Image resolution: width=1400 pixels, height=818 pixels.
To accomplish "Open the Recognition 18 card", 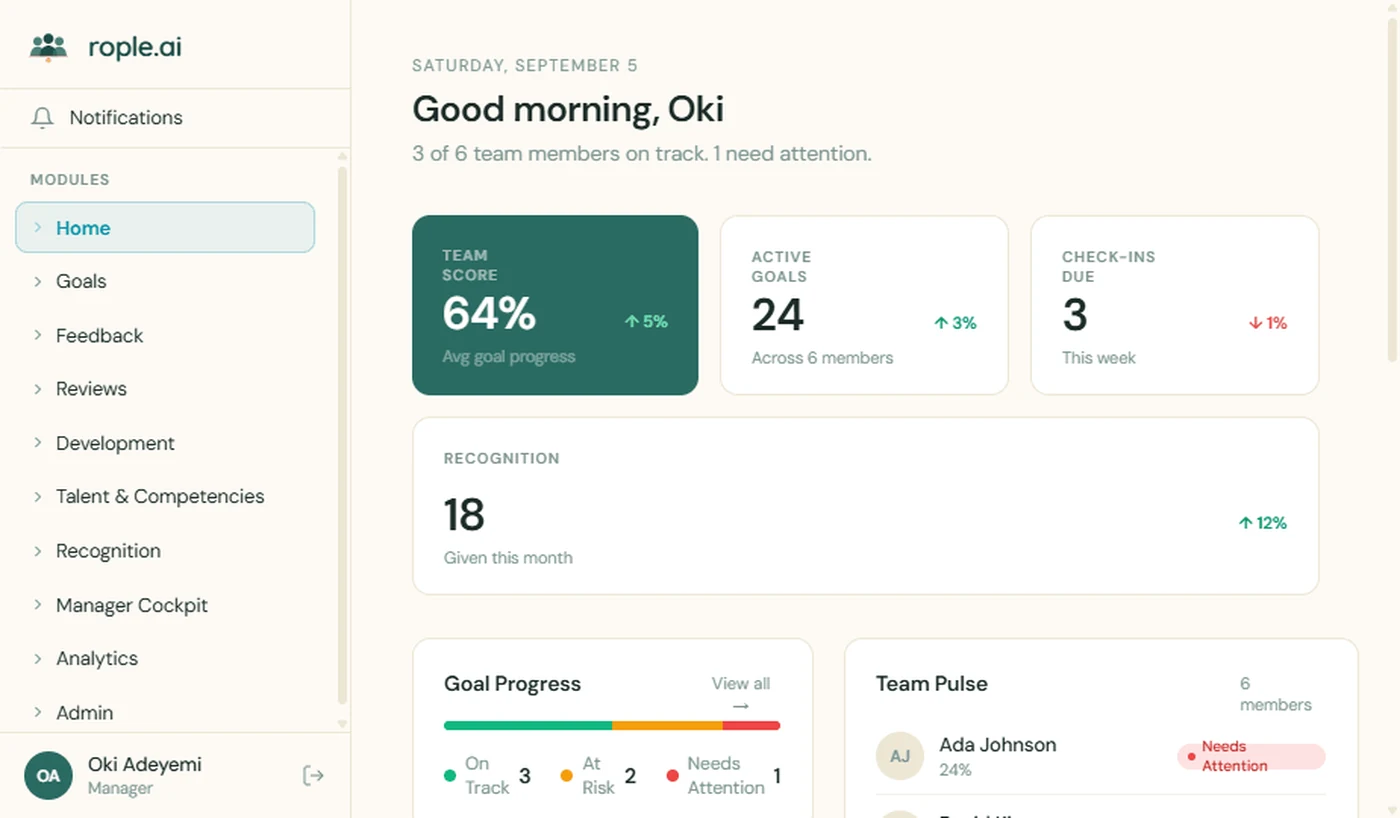I will pyautogui.click(x=866, y=506).
